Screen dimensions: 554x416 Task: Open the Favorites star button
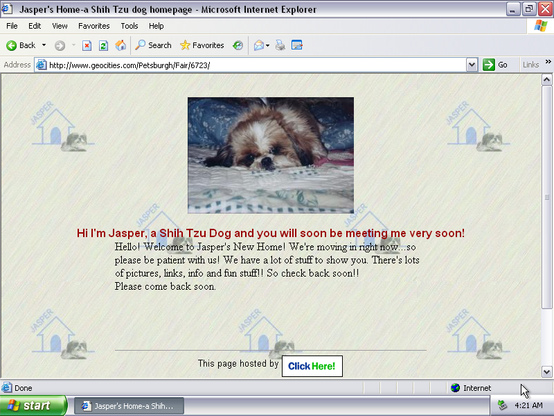point(202,45)
